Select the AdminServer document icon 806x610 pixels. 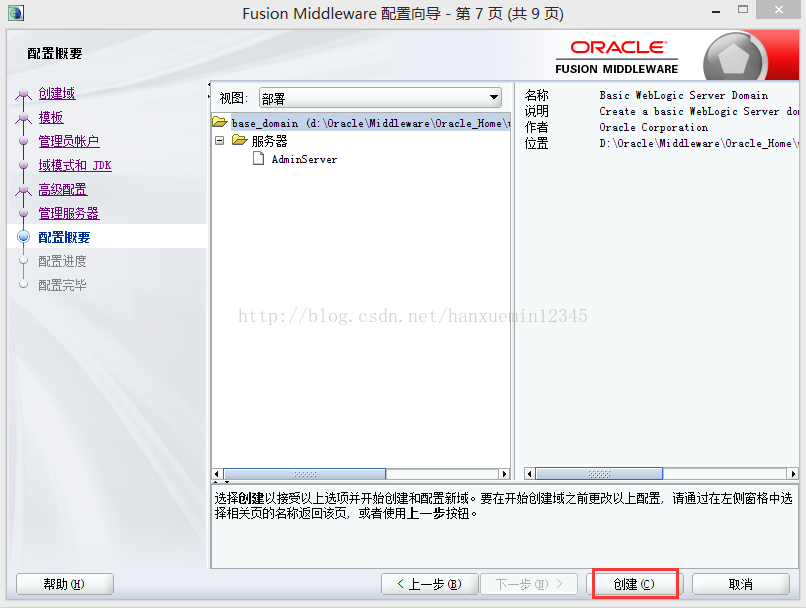(x=259, y=158)
